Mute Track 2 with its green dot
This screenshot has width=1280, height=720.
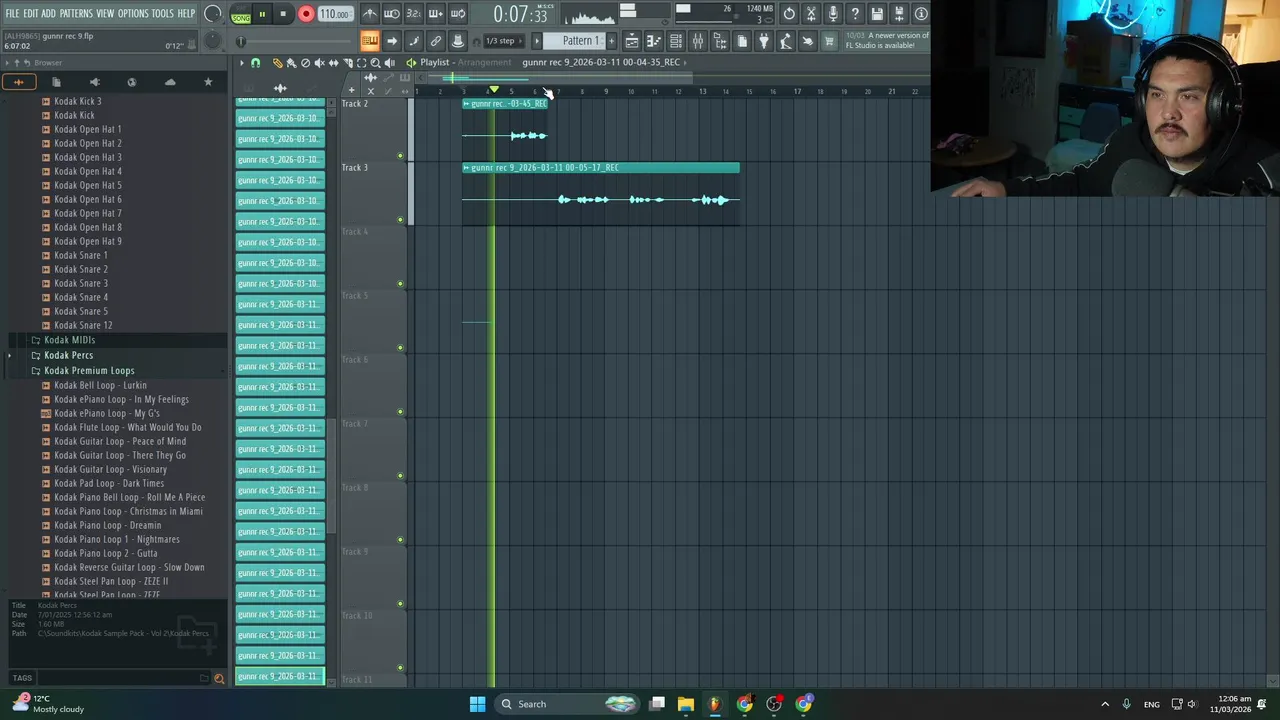coord(400,156)
